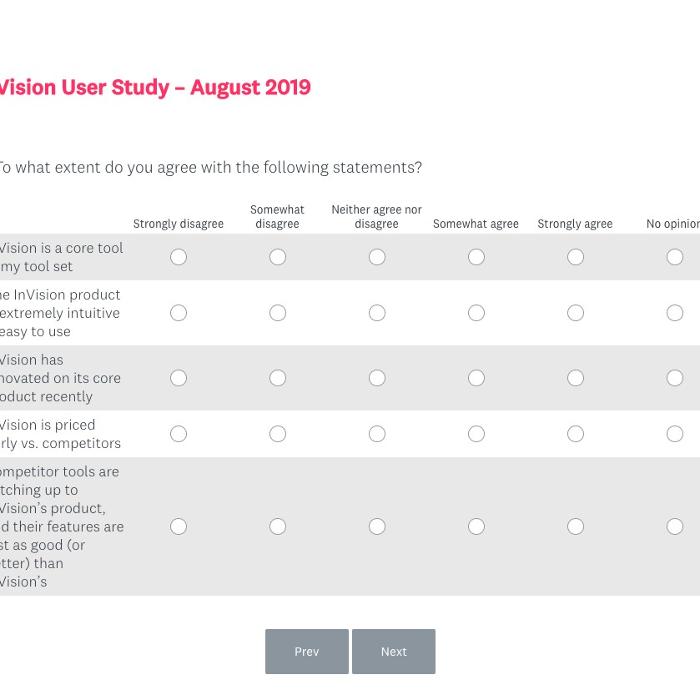This screenshot has width=700, height=700.
Task: Select Strongly agree for core tool statement
Action: click(575, 257)
